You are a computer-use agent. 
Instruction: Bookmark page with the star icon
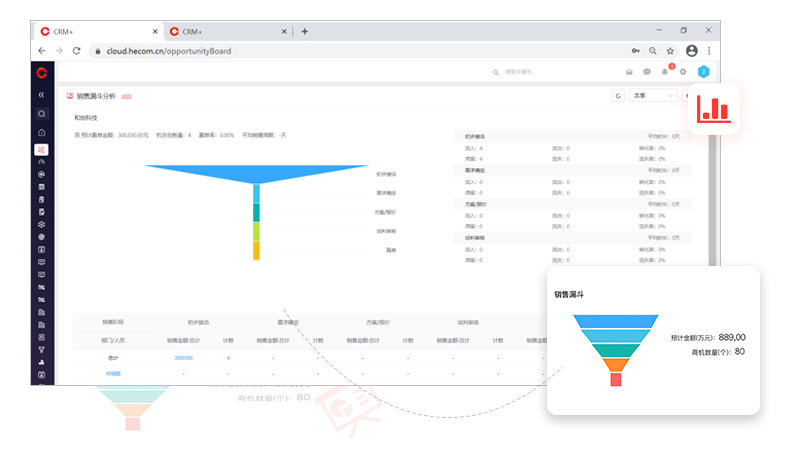coord(671,50)
